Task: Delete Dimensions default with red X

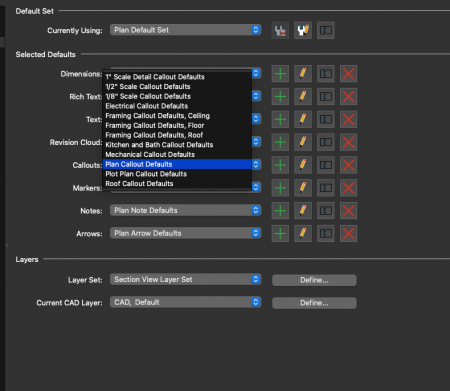Action: coord(349,74)
